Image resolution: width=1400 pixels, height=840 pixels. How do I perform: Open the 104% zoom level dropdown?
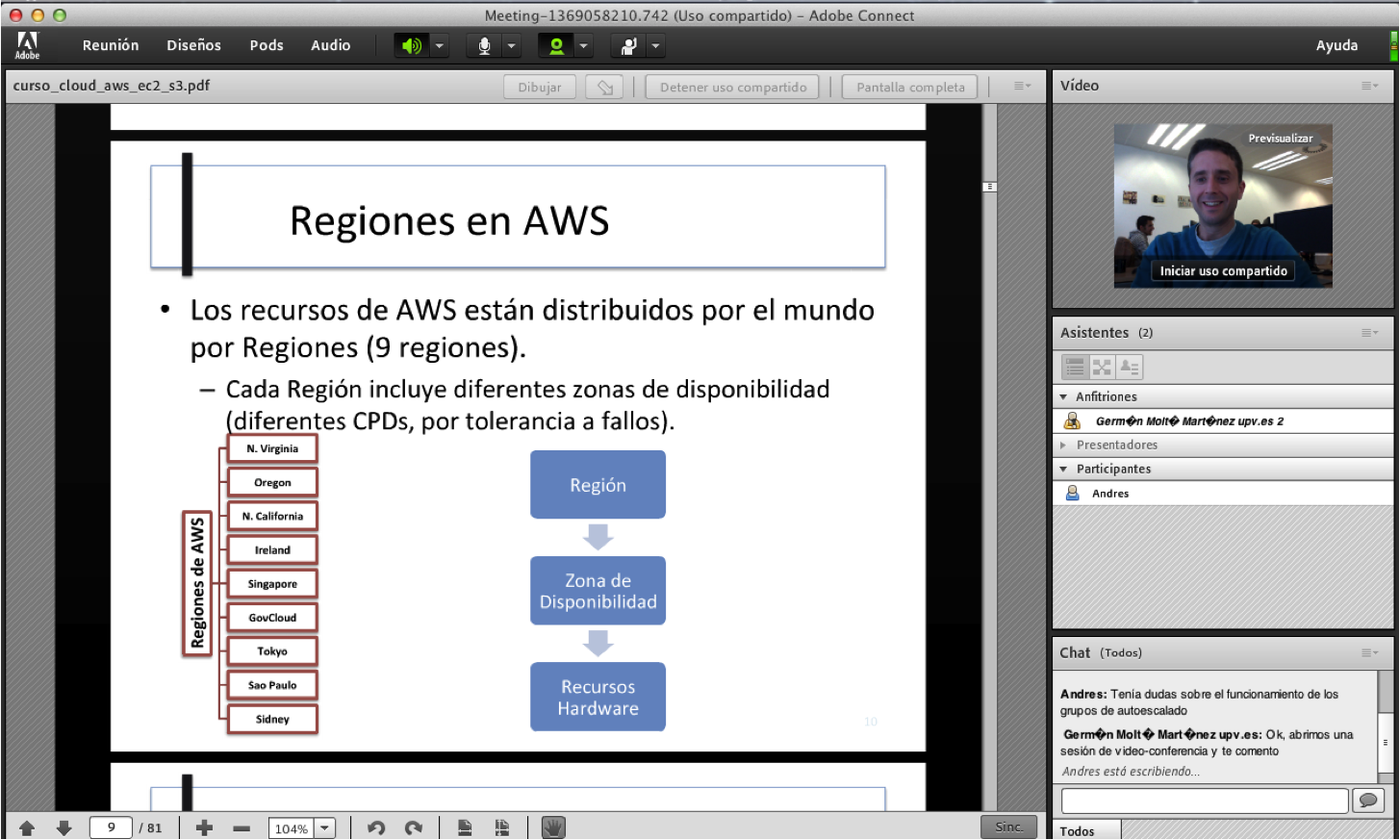pyautogui.click(x=325, y=827)
